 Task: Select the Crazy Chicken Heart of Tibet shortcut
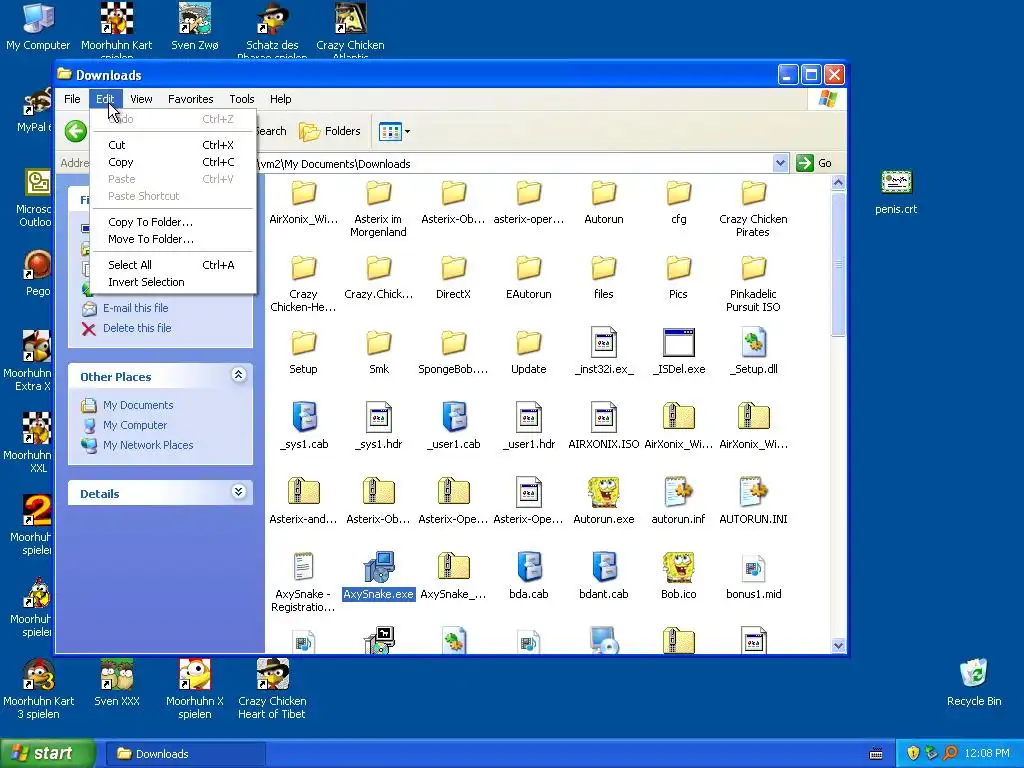click(x=272, y=689)
